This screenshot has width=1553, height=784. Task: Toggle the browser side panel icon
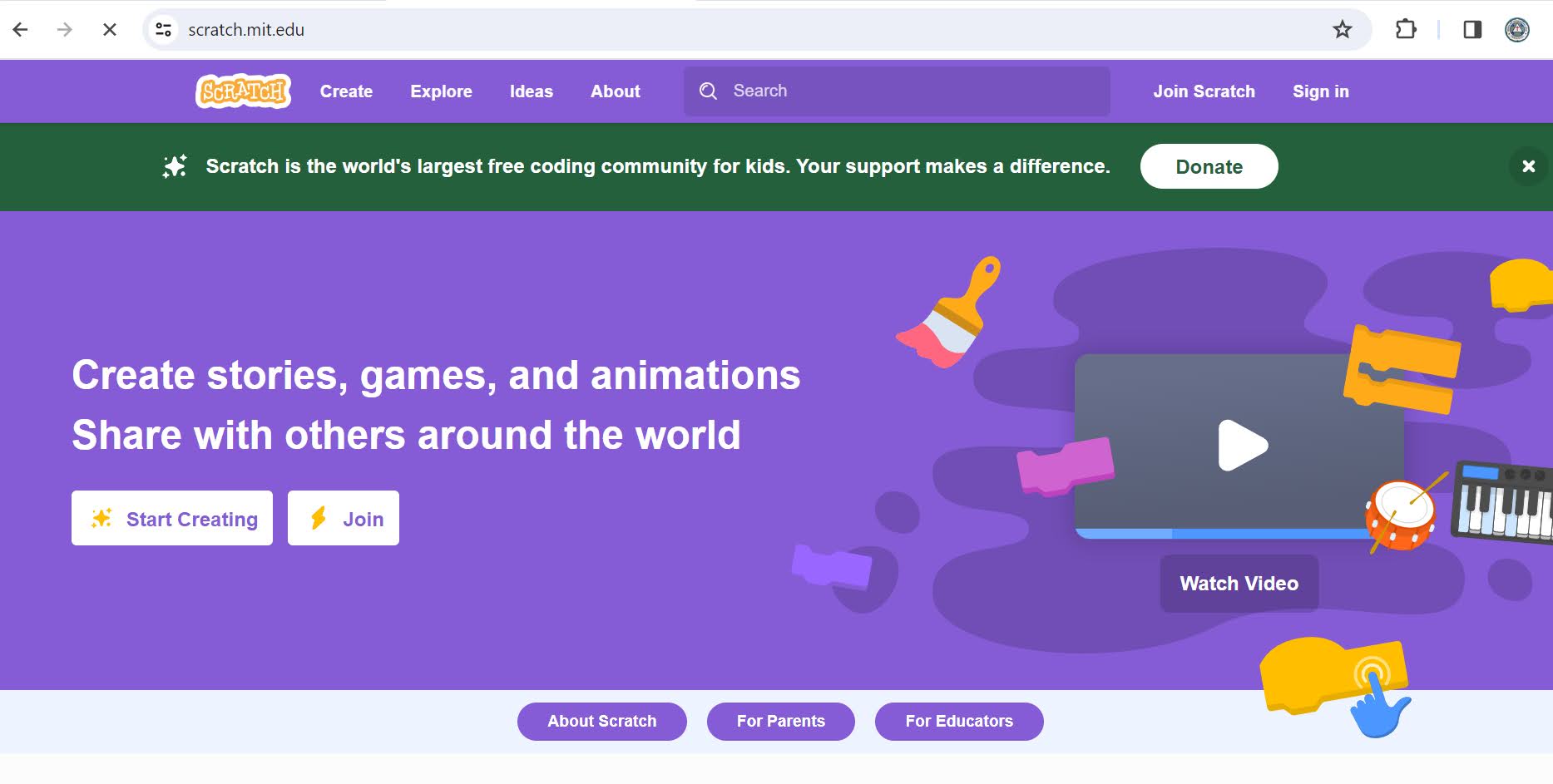pyautogui.click(x=1471, y=30)
